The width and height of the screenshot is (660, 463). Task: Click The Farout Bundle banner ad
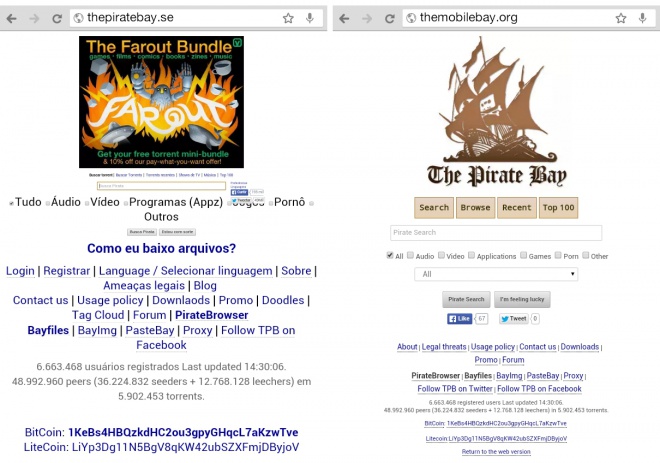coord(161,102)
